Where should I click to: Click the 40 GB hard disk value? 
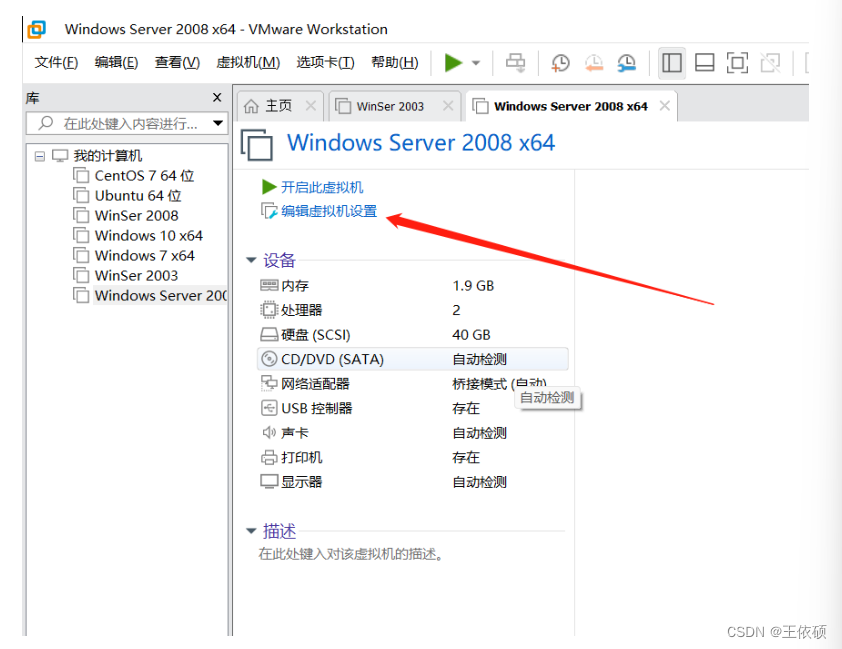point(471,335)
